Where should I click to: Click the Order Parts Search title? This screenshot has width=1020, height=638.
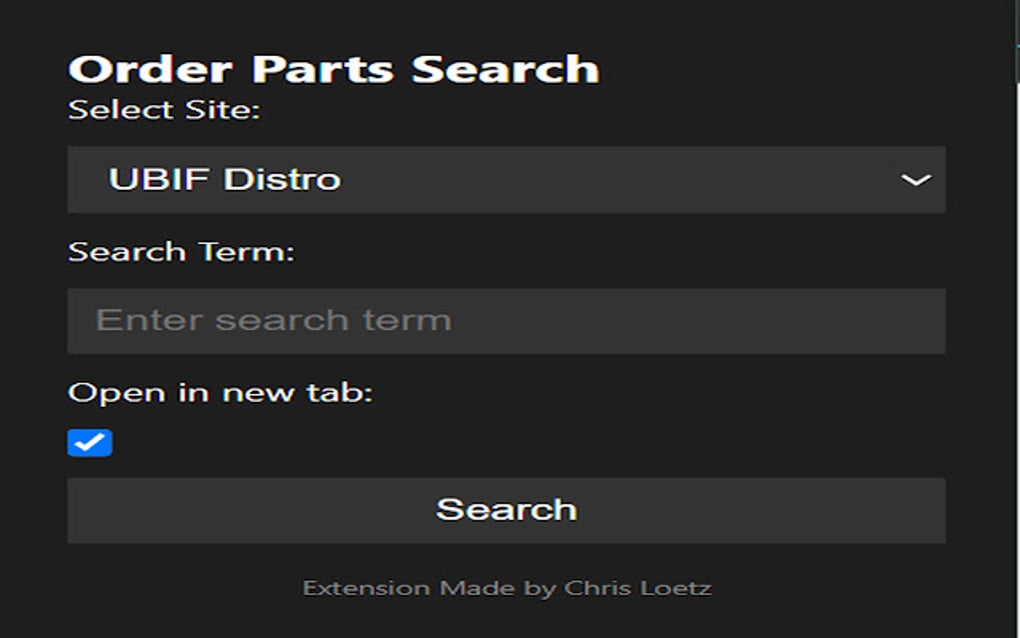[x=333, y=67]
